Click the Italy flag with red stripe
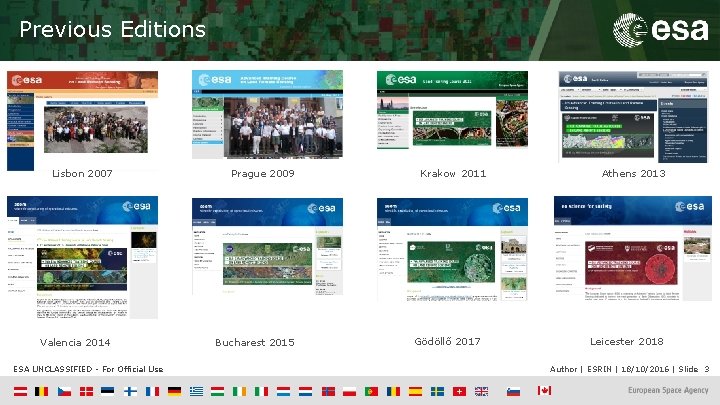720x405 pixels. pos(261,391)
